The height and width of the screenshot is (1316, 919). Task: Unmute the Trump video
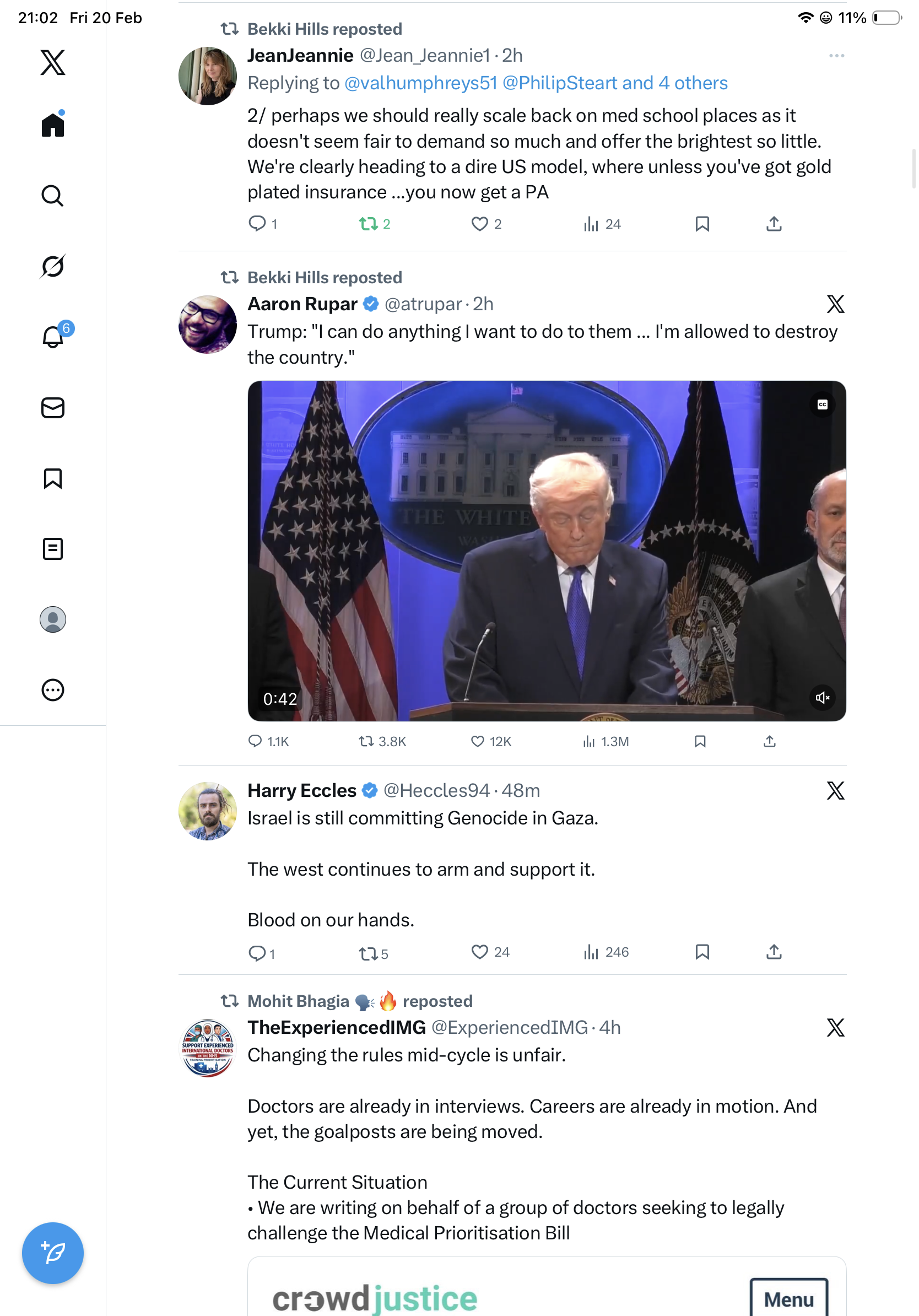[823, 697]
